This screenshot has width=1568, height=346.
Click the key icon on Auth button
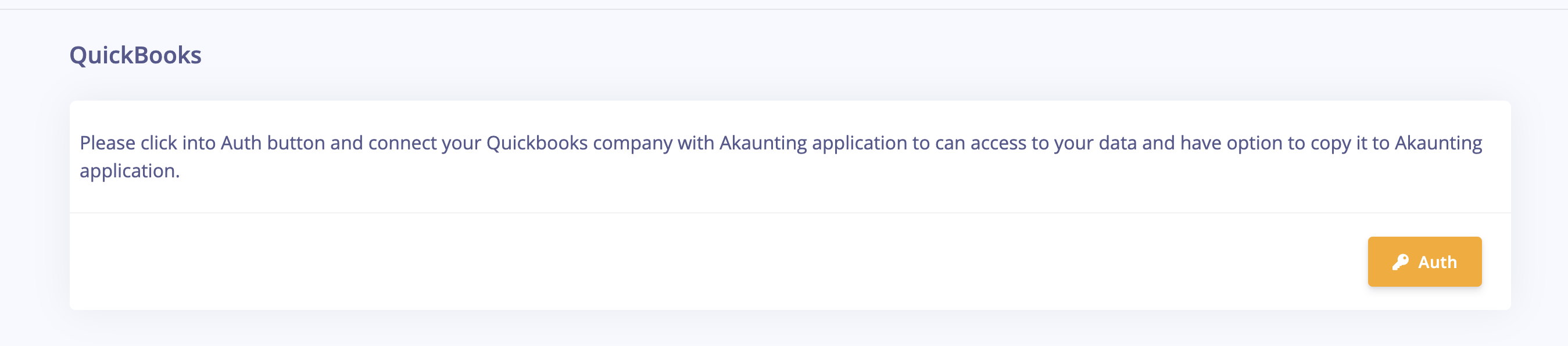pos(1400,262)
